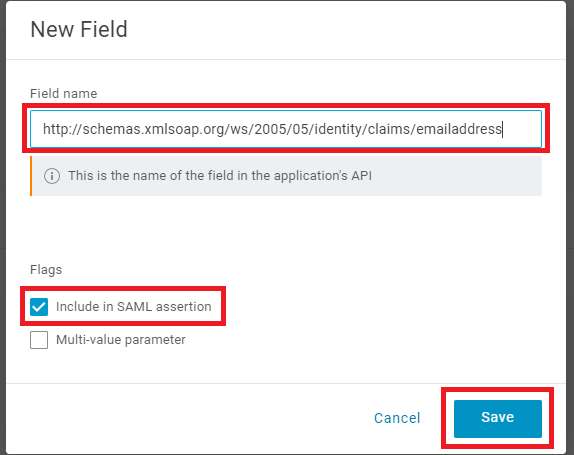The width and height of the screenshot is (574, 455).
Task: Click the 'Include in SAML assertion' label text
Action: coord(134,307)
